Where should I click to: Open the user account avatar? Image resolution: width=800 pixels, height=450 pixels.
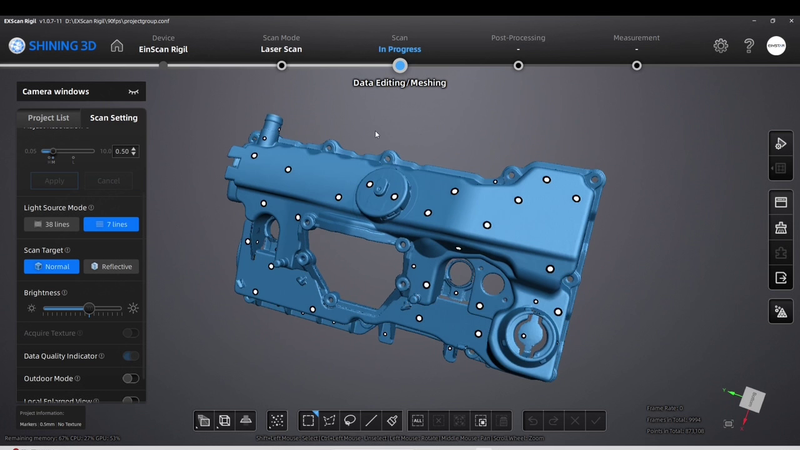776,46
